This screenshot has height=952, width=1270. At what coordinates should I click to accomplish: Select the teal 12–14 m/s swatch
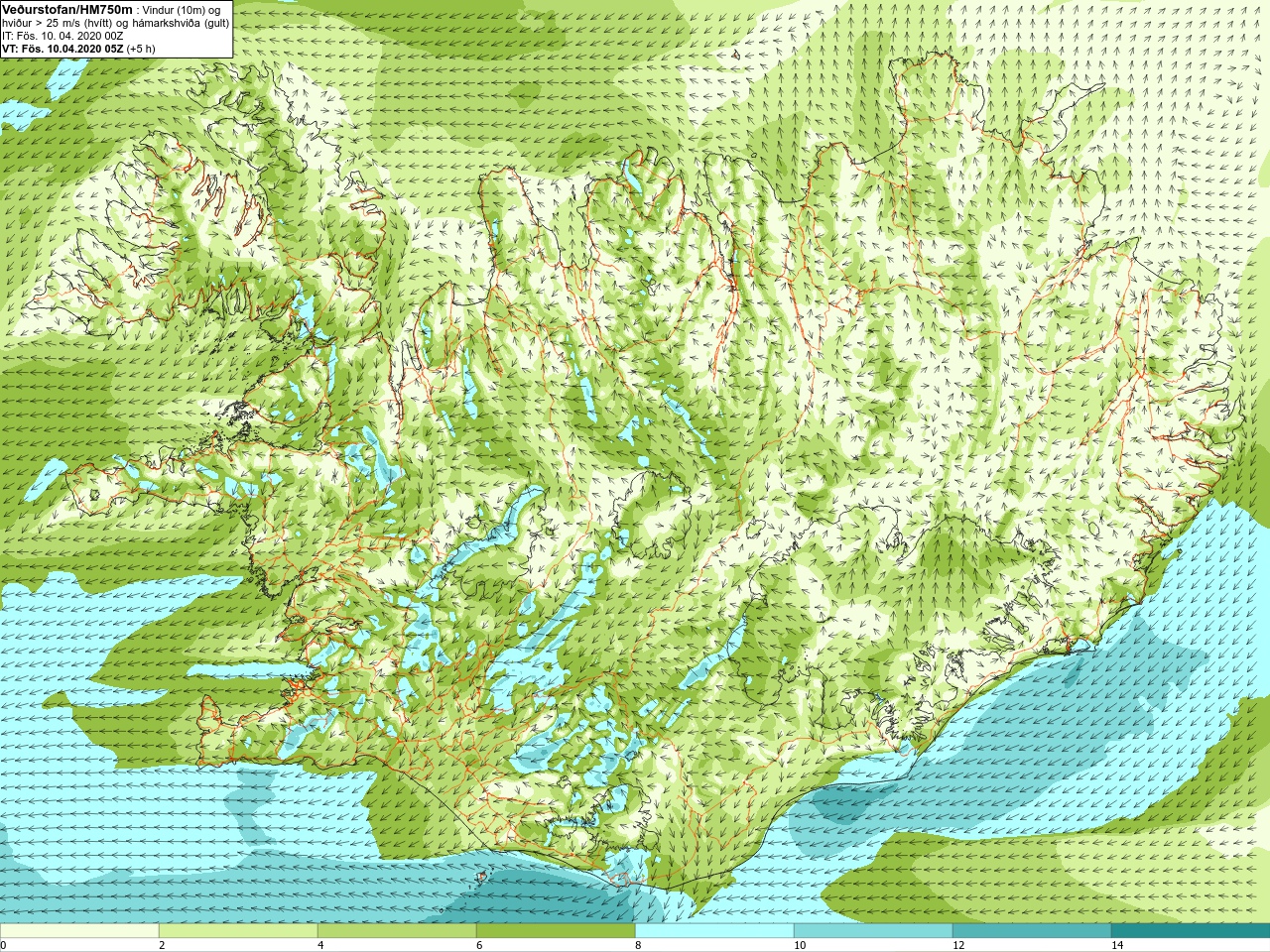[x=1032, y=931]
